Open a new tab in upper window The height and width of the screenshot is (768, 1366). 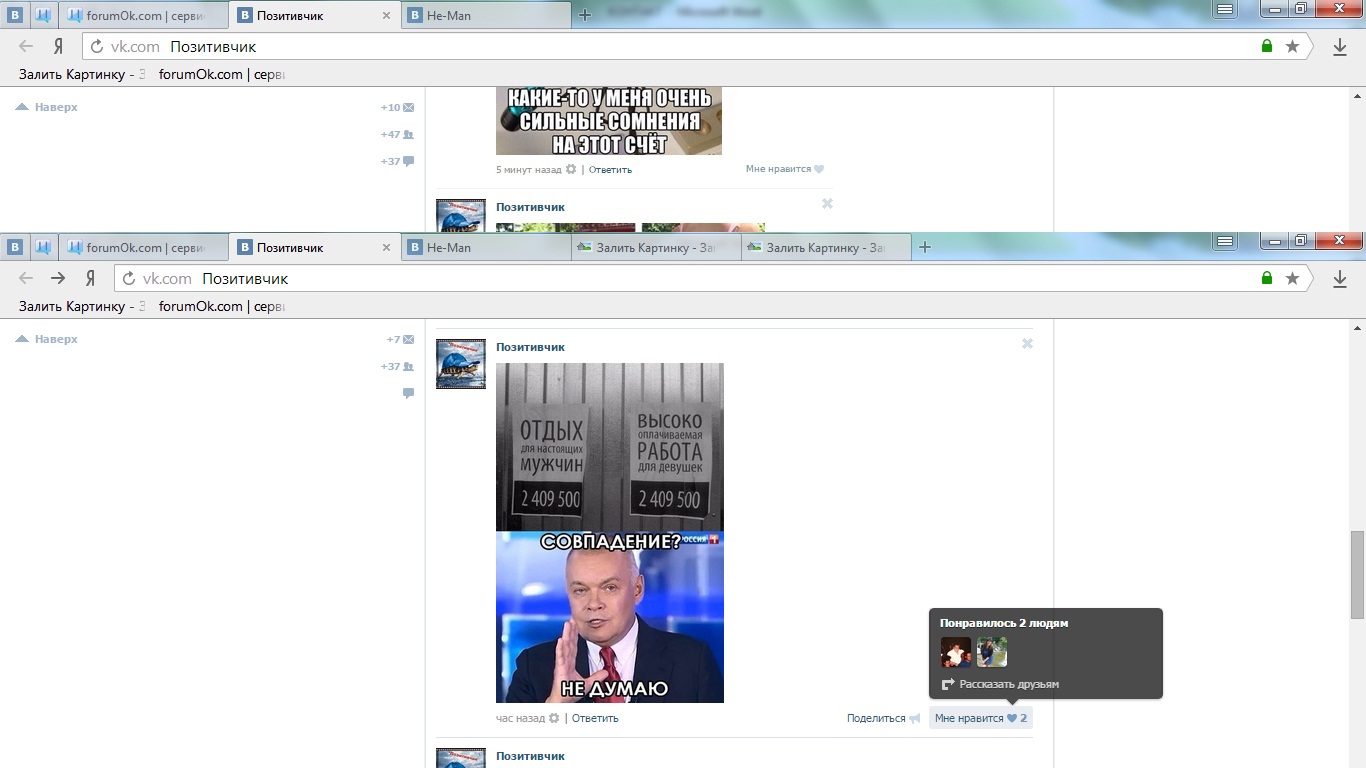coord(585,15)
